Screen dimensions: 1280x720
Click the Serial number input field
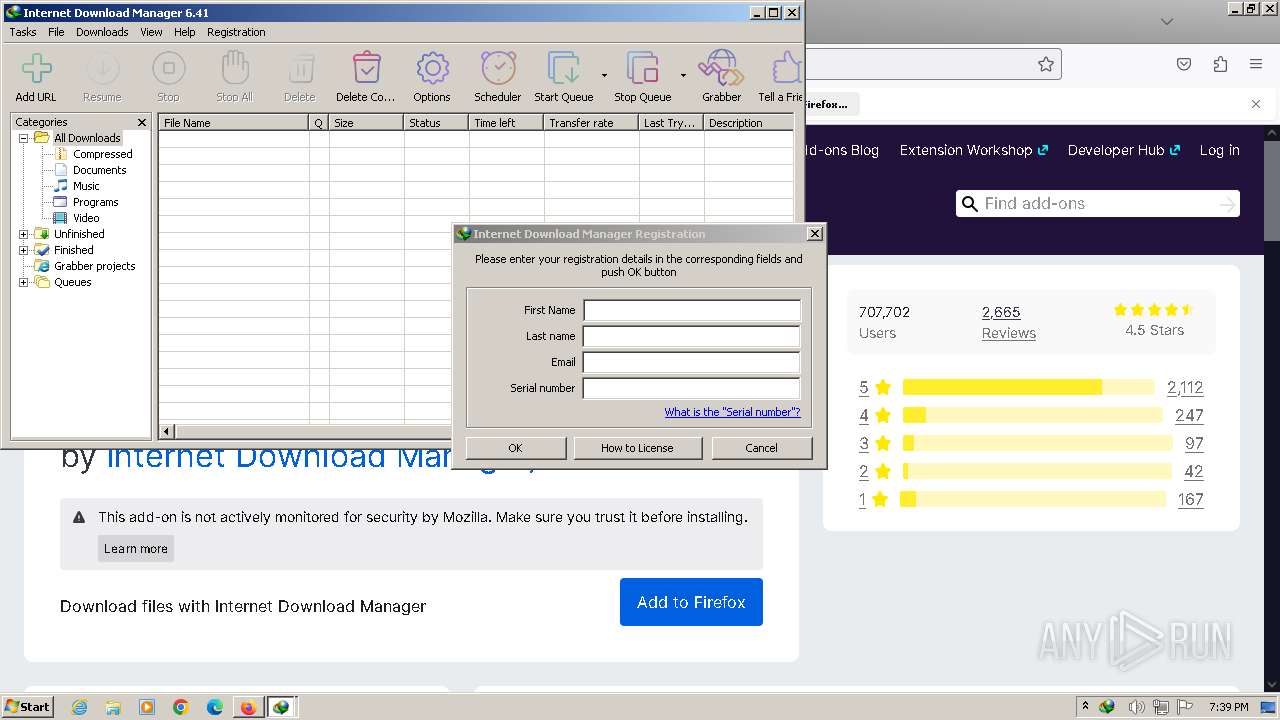[692, 388]
